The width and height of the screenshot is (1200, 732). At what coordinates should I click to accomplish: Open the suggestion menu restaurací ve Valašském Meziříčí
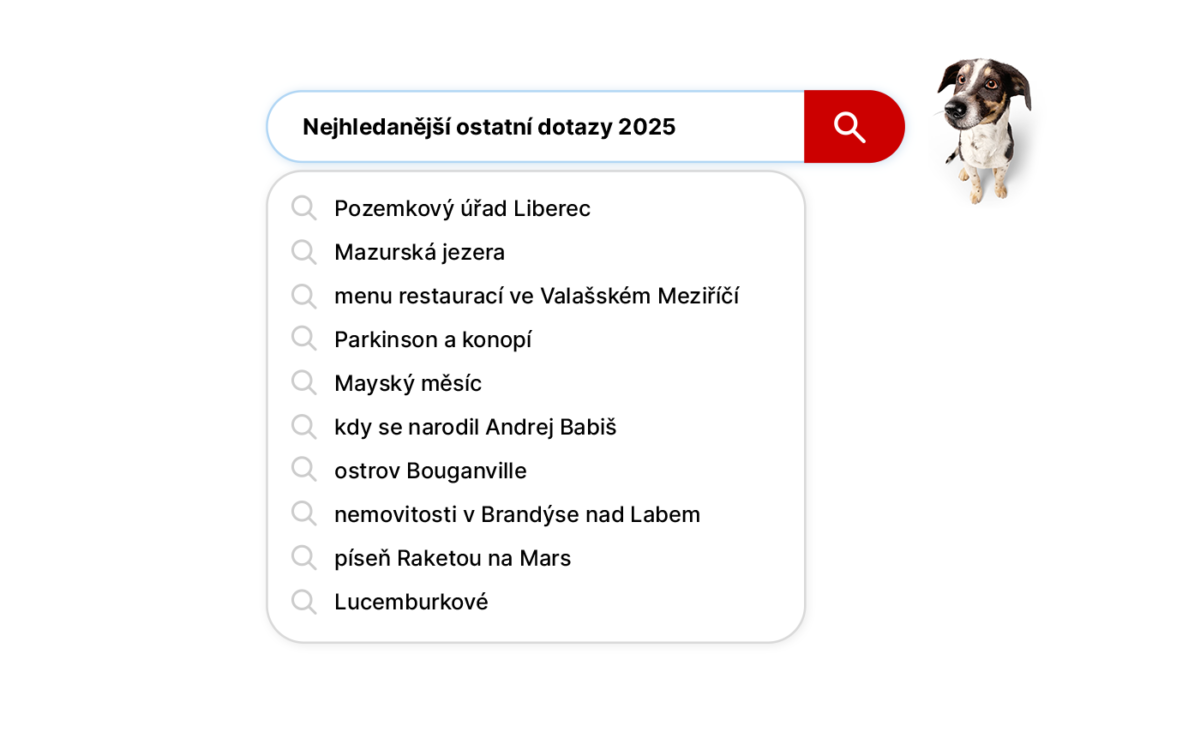537,295
